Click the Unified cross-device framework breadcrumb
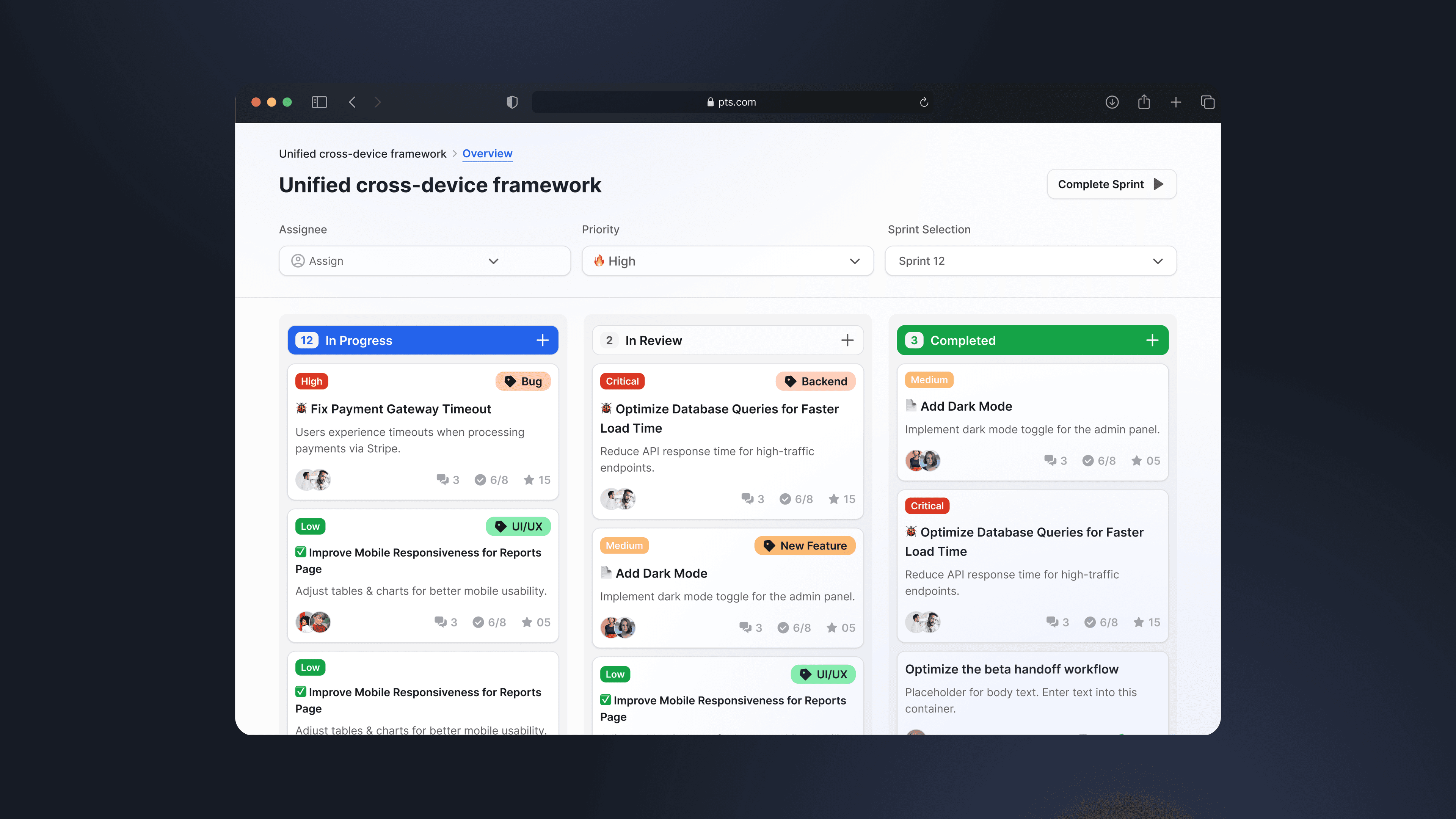Viewport: 1456px width, 819px height. point(362,154)
